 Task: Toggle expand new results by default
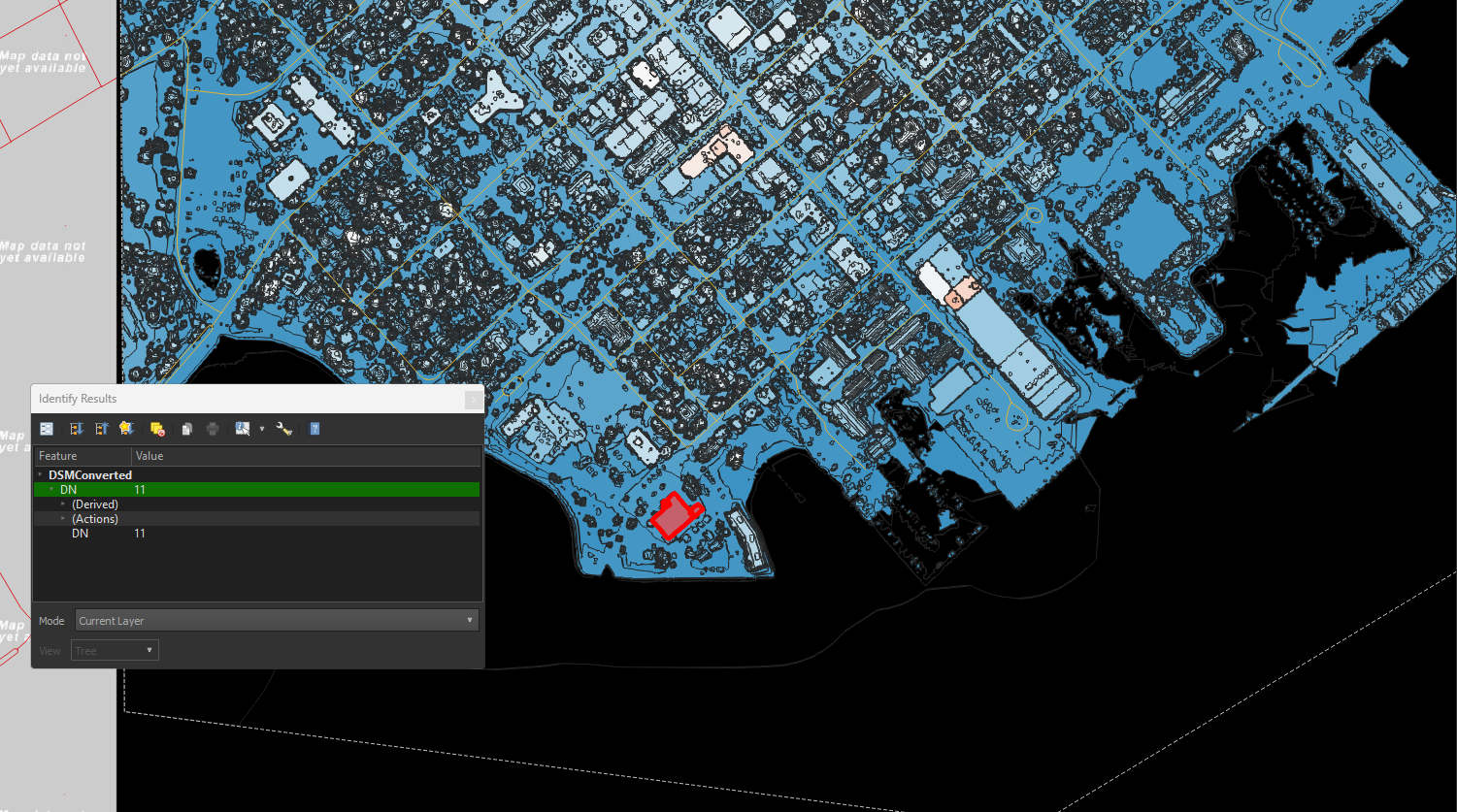[125, 429]
